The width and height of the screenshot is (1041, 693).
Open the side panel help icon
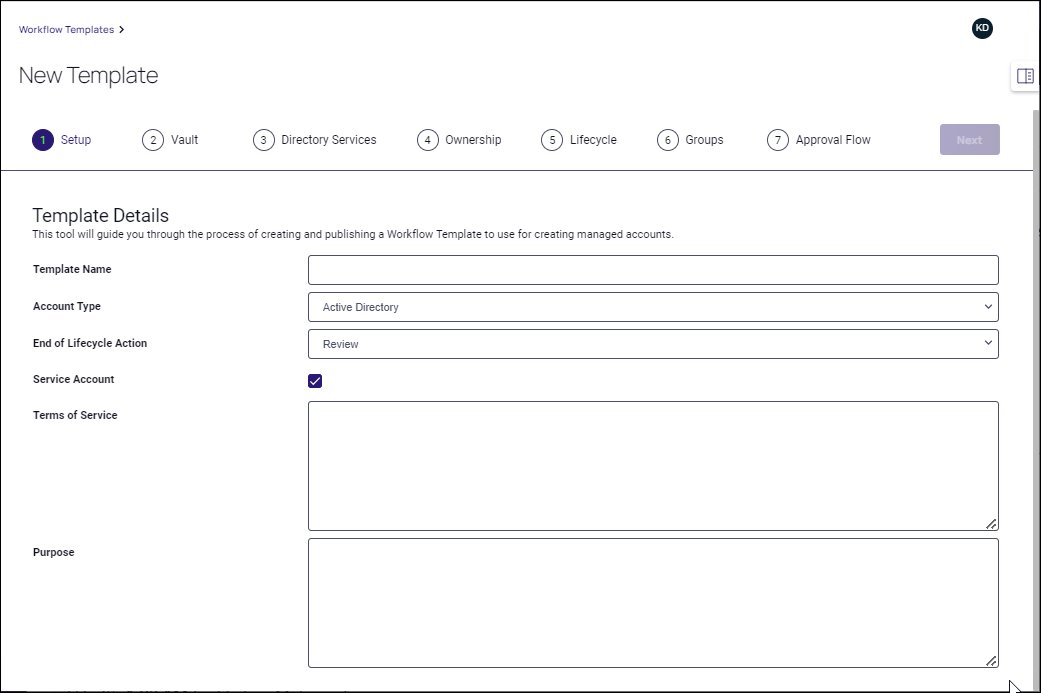(1024, 76)
